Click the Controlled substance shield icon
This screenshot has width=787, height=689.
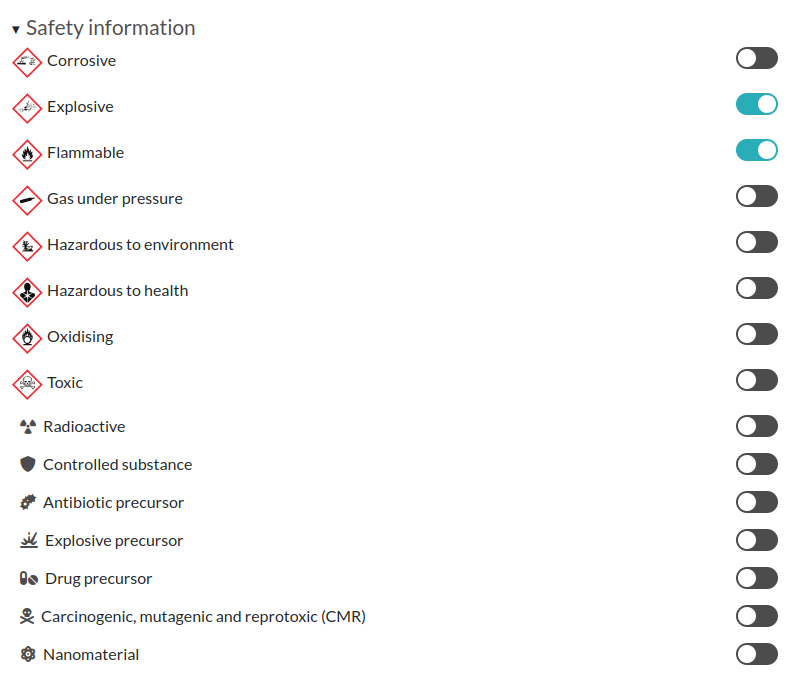coord(28,465)
